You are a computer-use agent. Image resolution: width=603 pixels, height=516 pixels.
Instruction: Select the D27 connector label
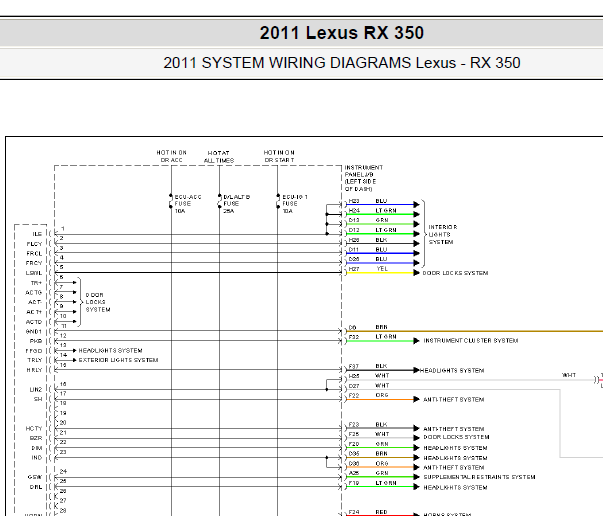(354, 386)
